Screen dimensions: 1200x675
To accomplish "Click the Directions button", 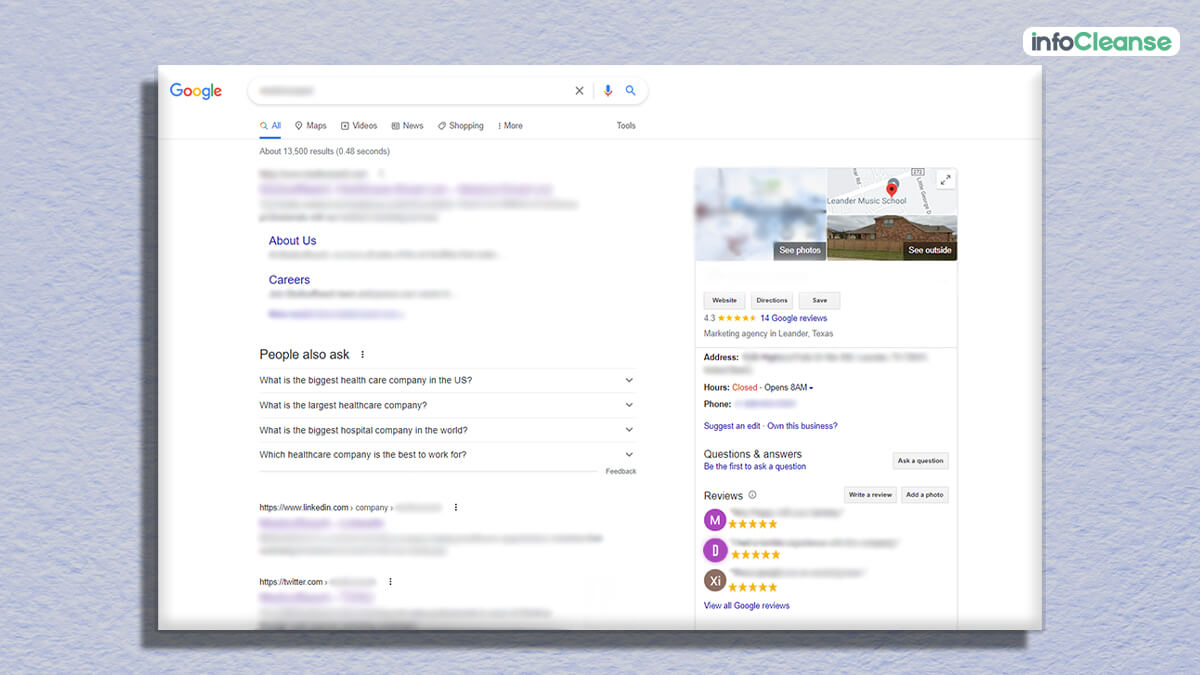I will click(x=771, y=300).
